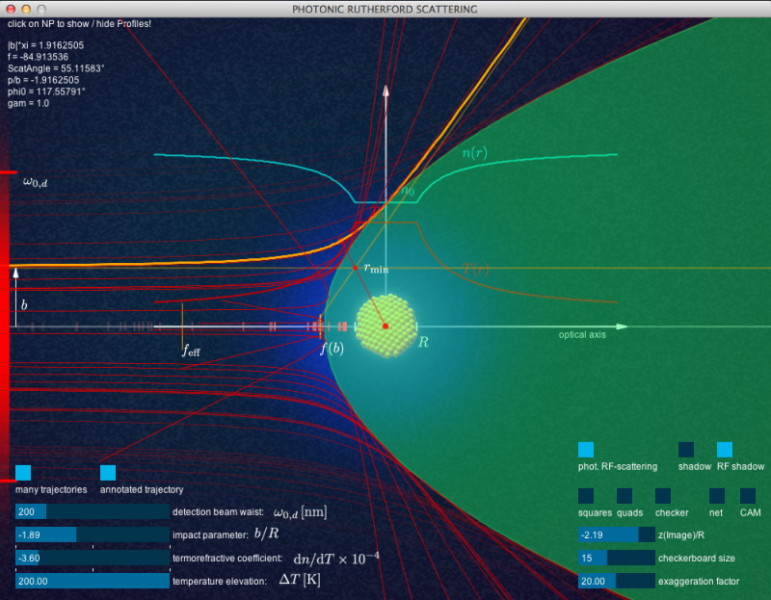Adjust the thermorefractive coefficient slider
Viewport: 771px width, 600px height.
tap(92, 558)
